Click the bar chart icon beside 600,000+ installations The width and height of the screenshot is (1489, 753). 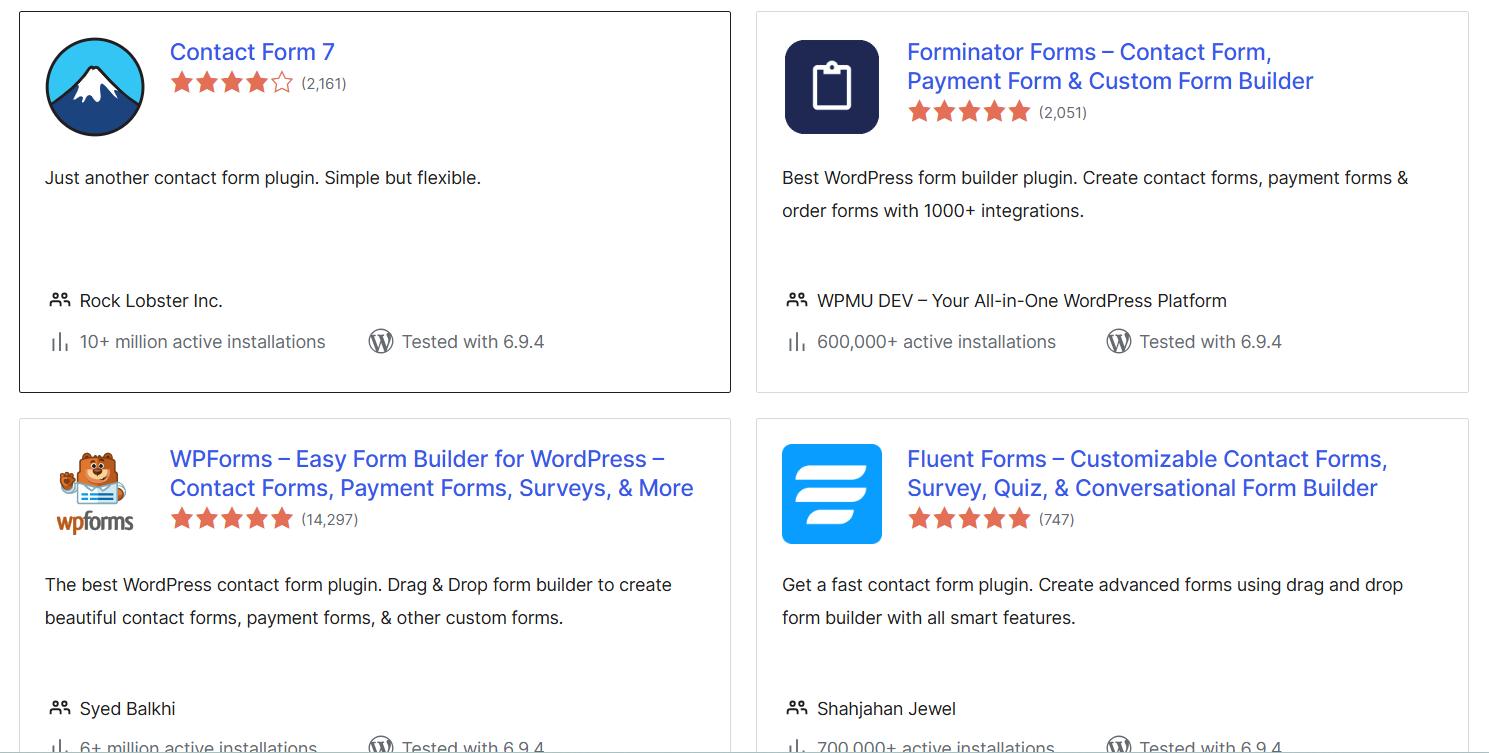point(796,342)
